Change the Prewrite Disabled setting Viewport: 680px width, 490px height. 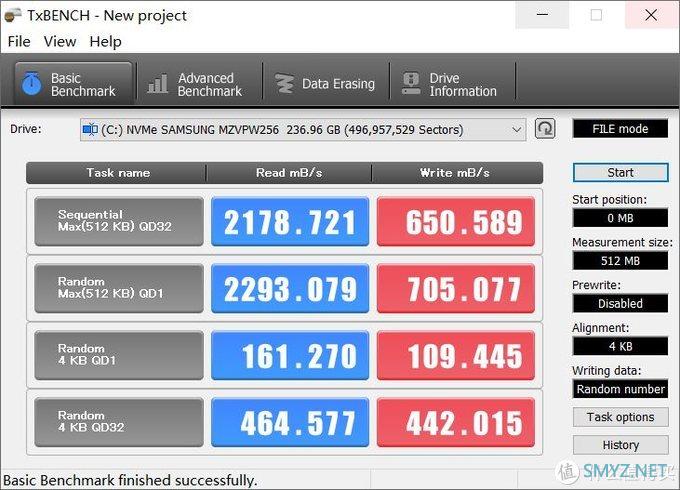pos(620,304)
